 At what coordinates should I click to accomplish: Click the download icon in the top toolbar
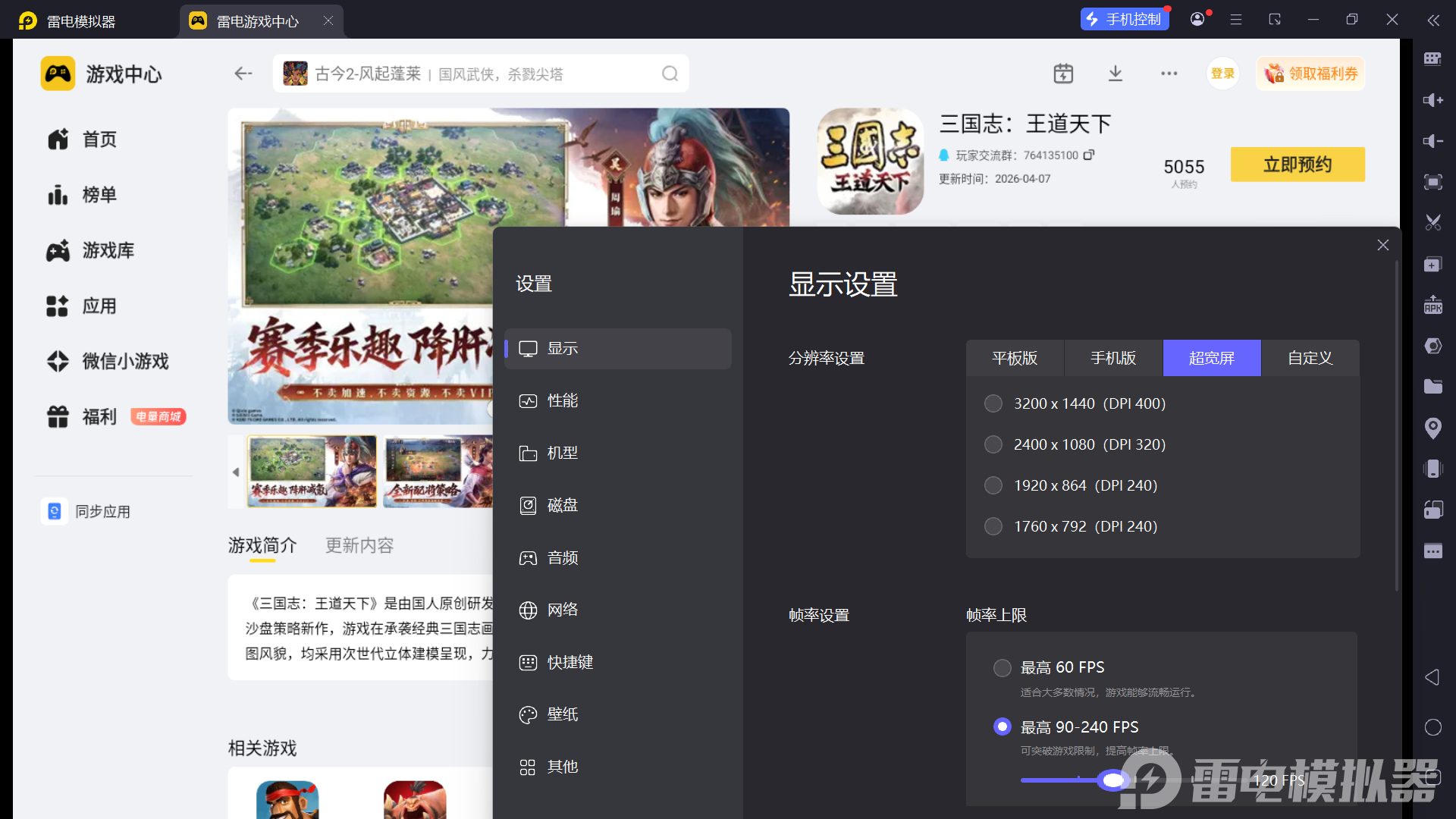(x=1115, y=74)
